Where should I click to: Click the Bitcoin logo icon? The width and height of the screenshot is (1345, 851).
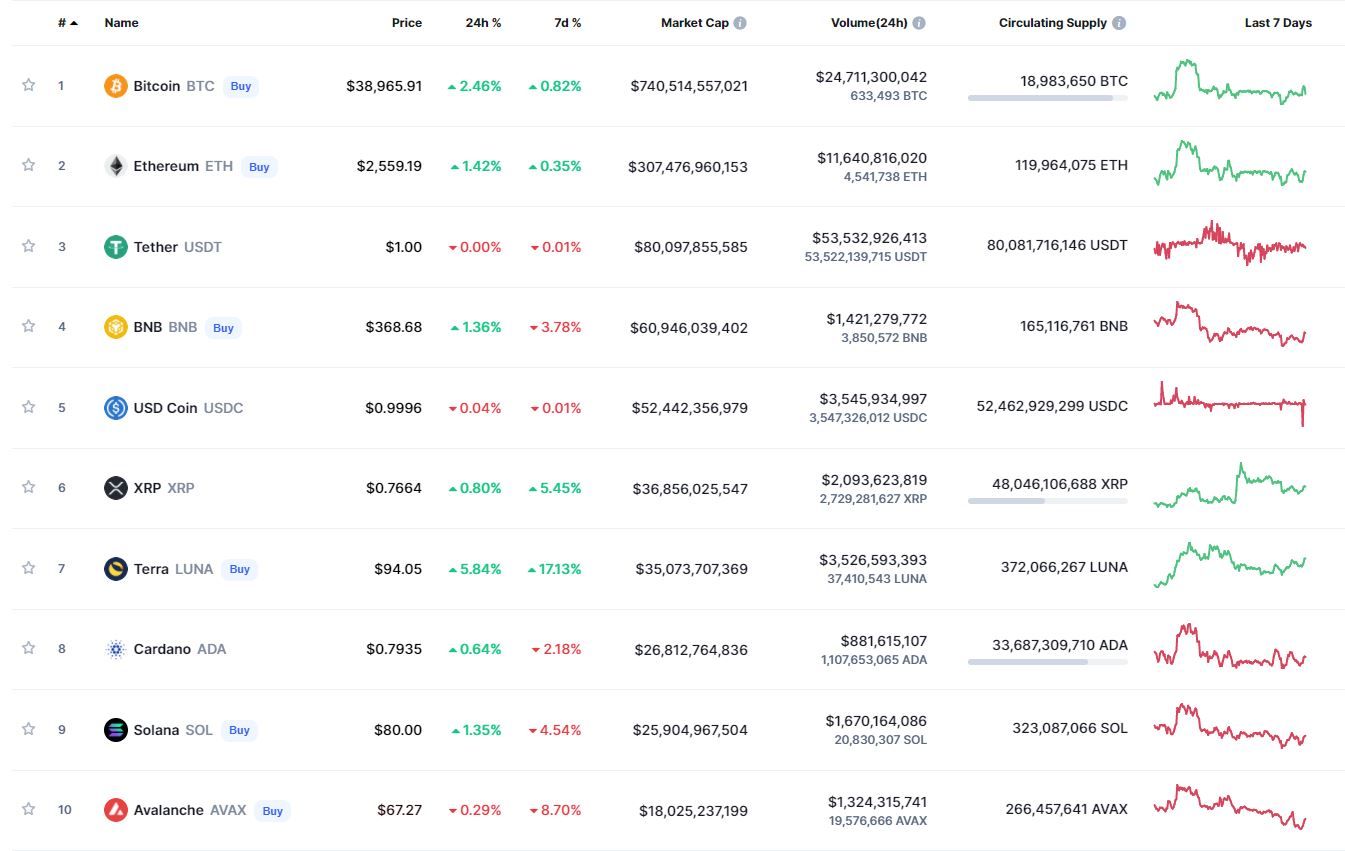[116, 86]
